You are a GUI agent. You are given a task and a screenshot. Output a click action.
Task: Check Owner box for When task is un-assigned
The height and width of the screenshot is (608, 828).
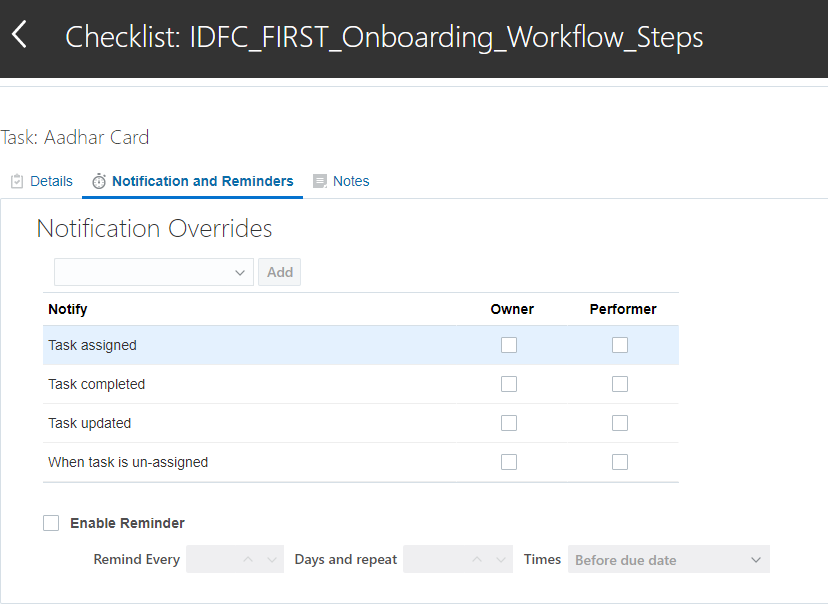pyautogui.click(x=508, y=461)
